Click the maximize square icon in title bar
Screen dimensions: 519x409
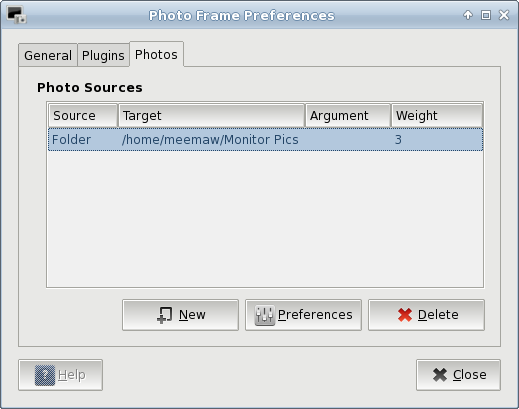(486, 15)
